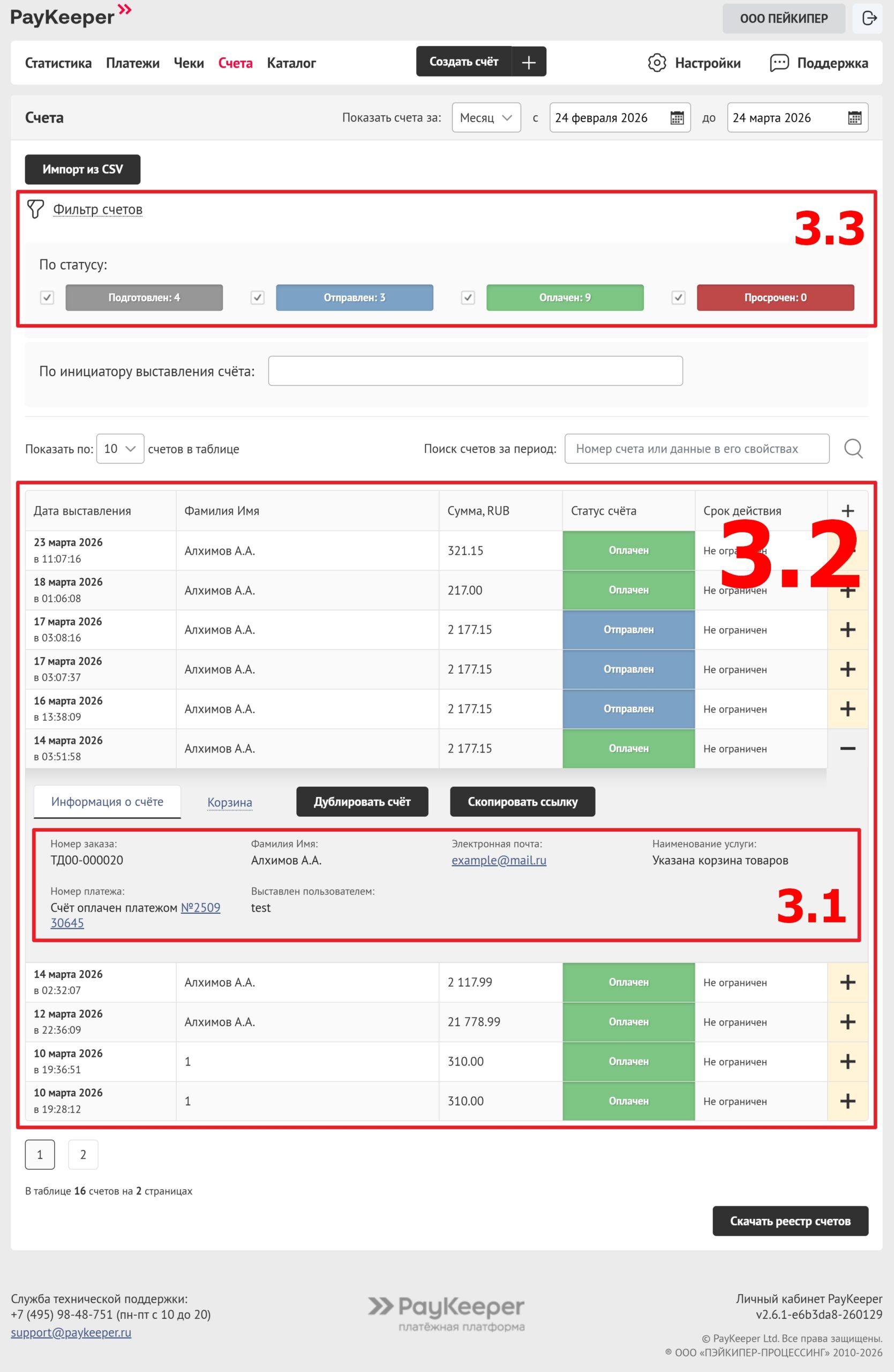Switch to the Корзина tab
This screenshot has height=1372, width=894.
click(229, 802)
